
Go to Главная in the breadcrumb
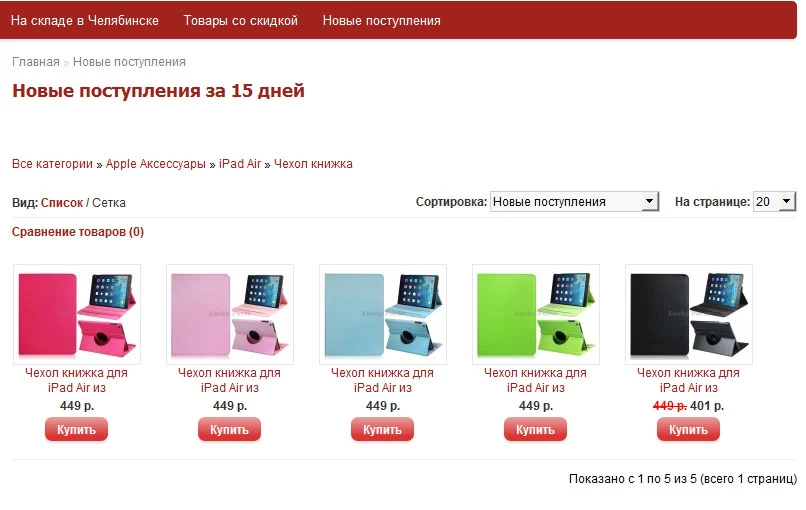point(36,62)
